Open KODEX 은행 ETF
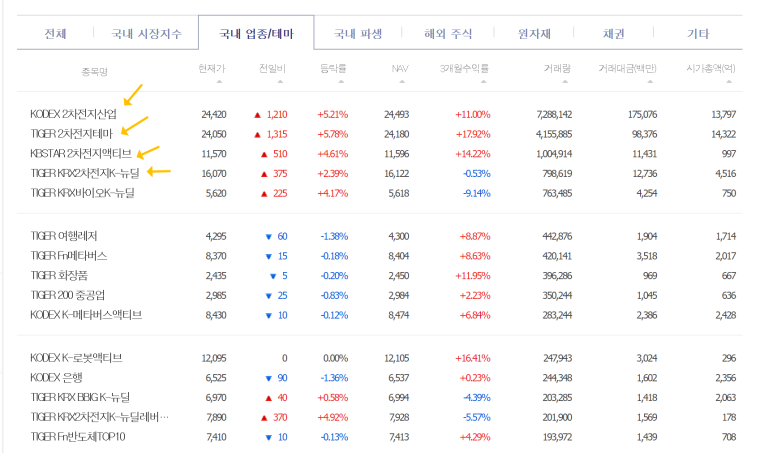 pos(56,378)
